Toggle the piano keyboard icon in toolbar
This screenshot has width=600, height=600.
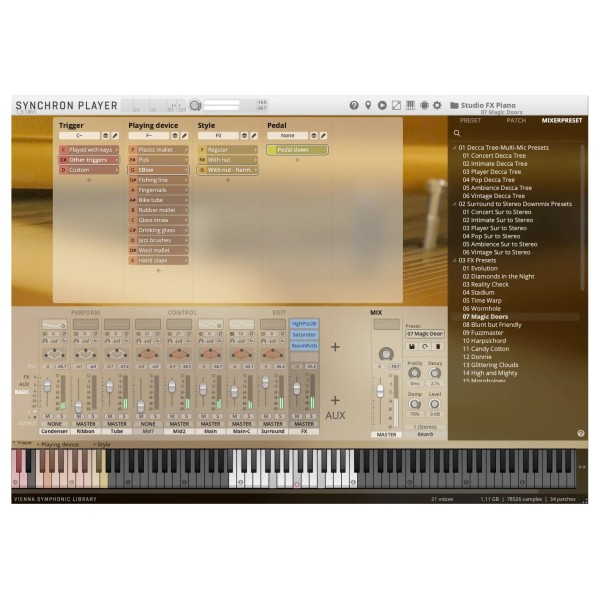tap(410, 105)
